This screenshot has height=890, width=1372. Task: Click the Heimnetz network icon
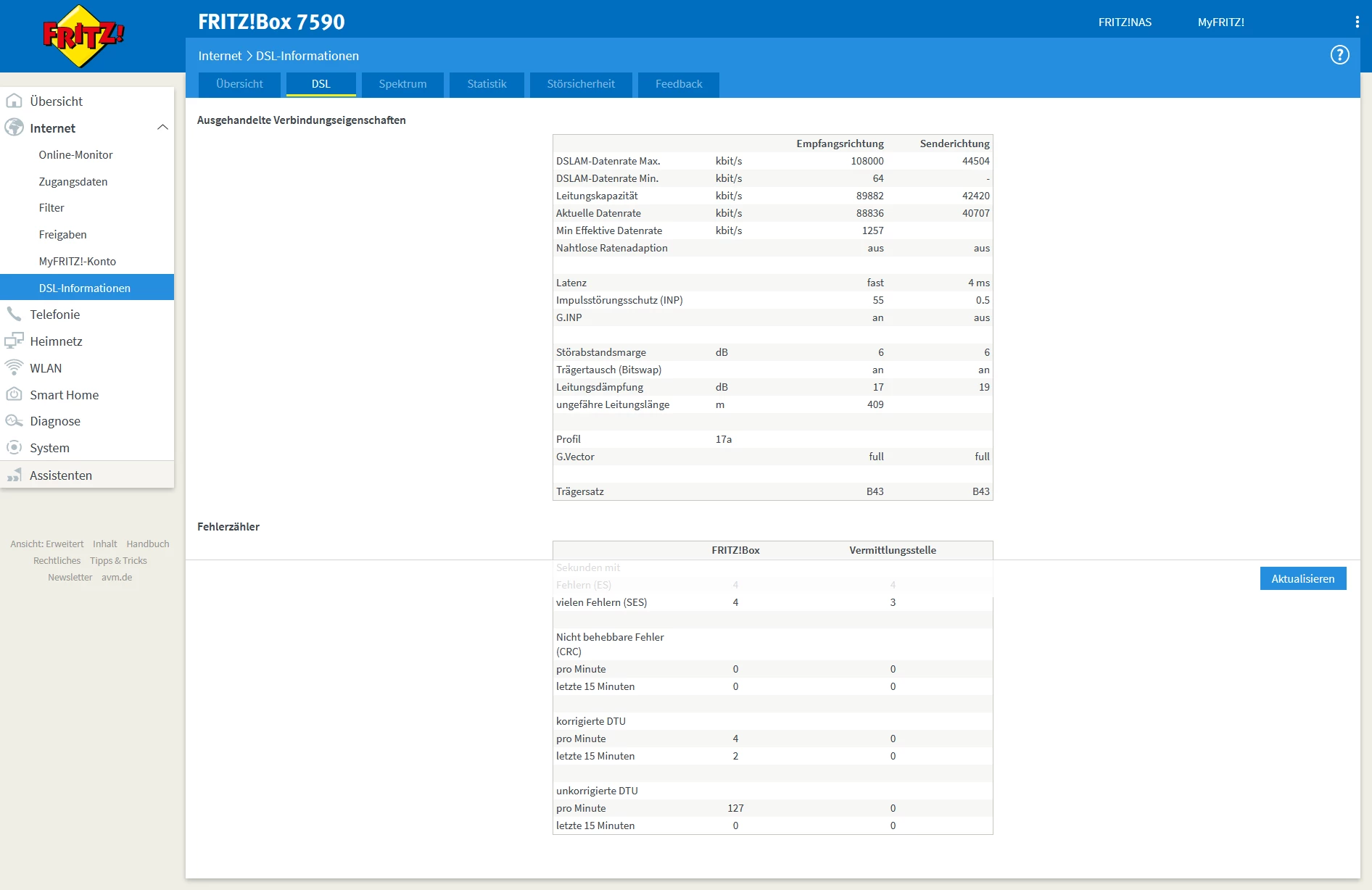[14, 341]
